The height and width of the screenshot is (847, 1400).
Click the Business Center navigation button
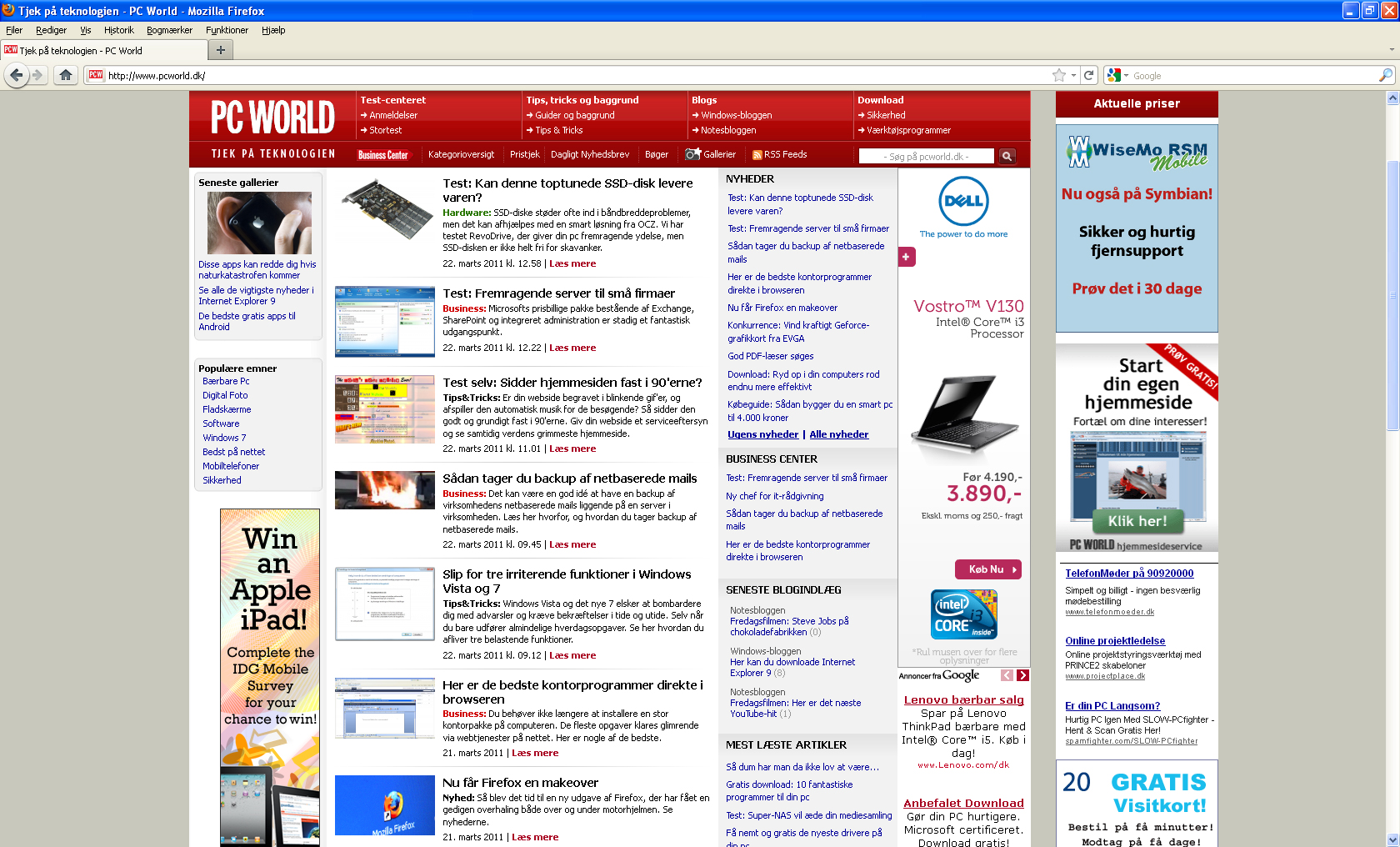tap(383, 155)
